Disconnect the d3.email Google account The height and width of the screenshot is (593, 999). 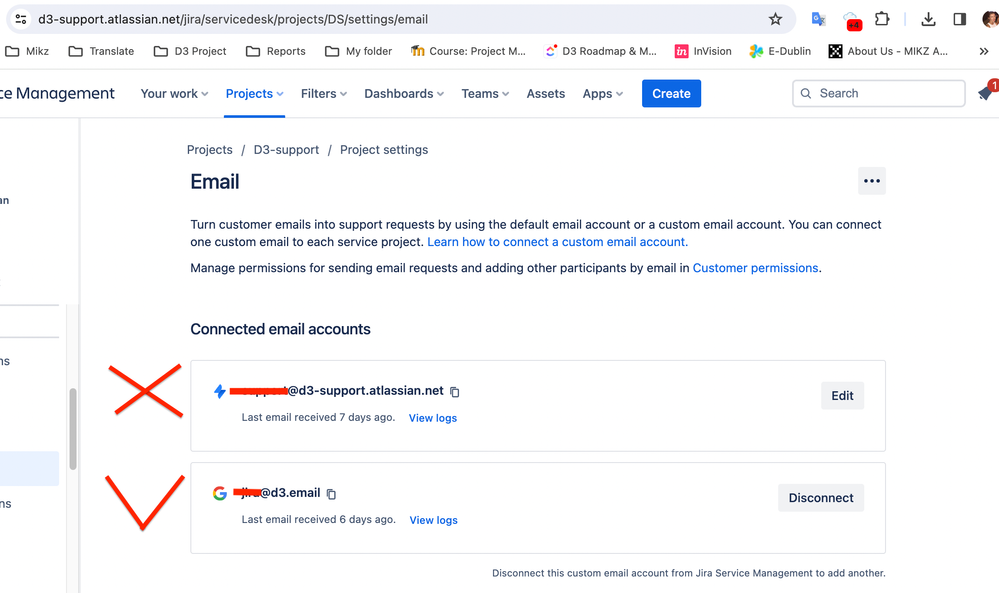(821, 497)
